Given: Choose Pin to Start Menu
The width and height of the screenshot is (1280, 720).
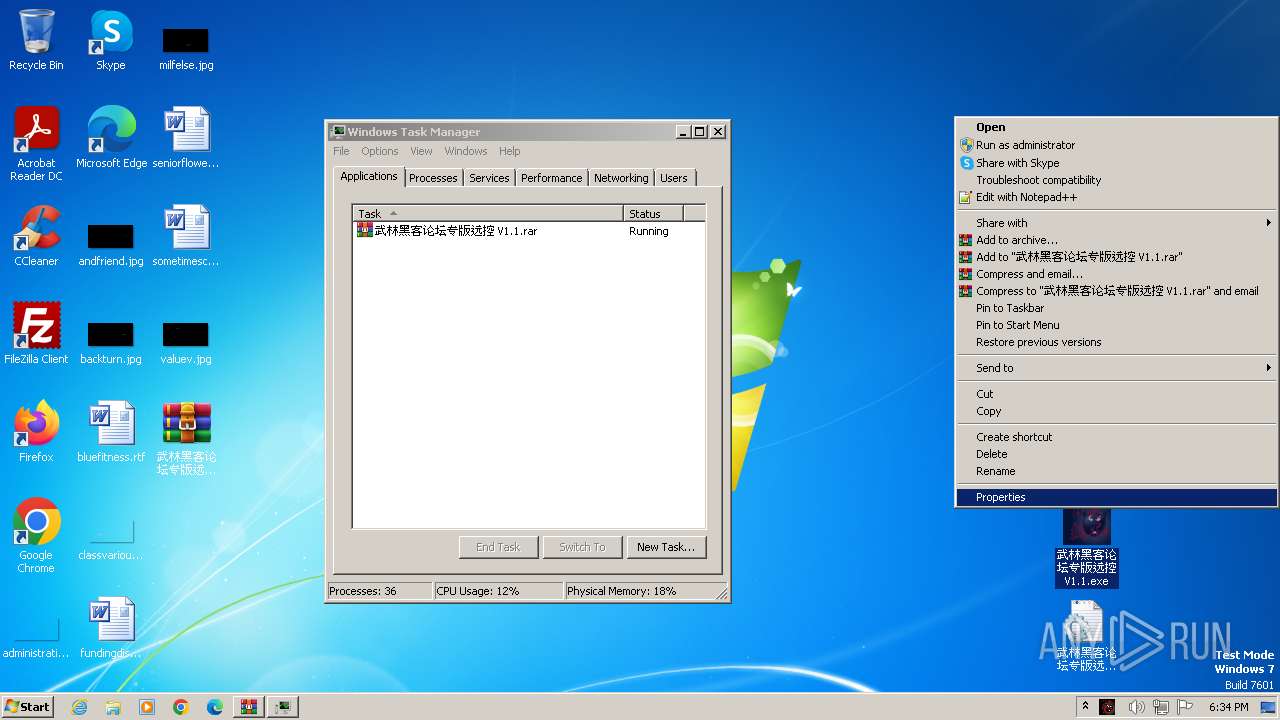Looking at the screenshot, I should [1116, 325].
